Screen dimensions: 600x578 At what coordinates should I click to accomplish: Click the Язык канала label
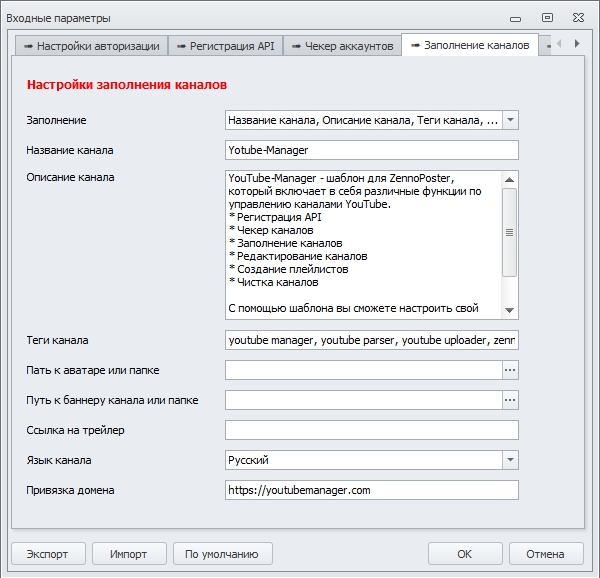click(59, 460)
